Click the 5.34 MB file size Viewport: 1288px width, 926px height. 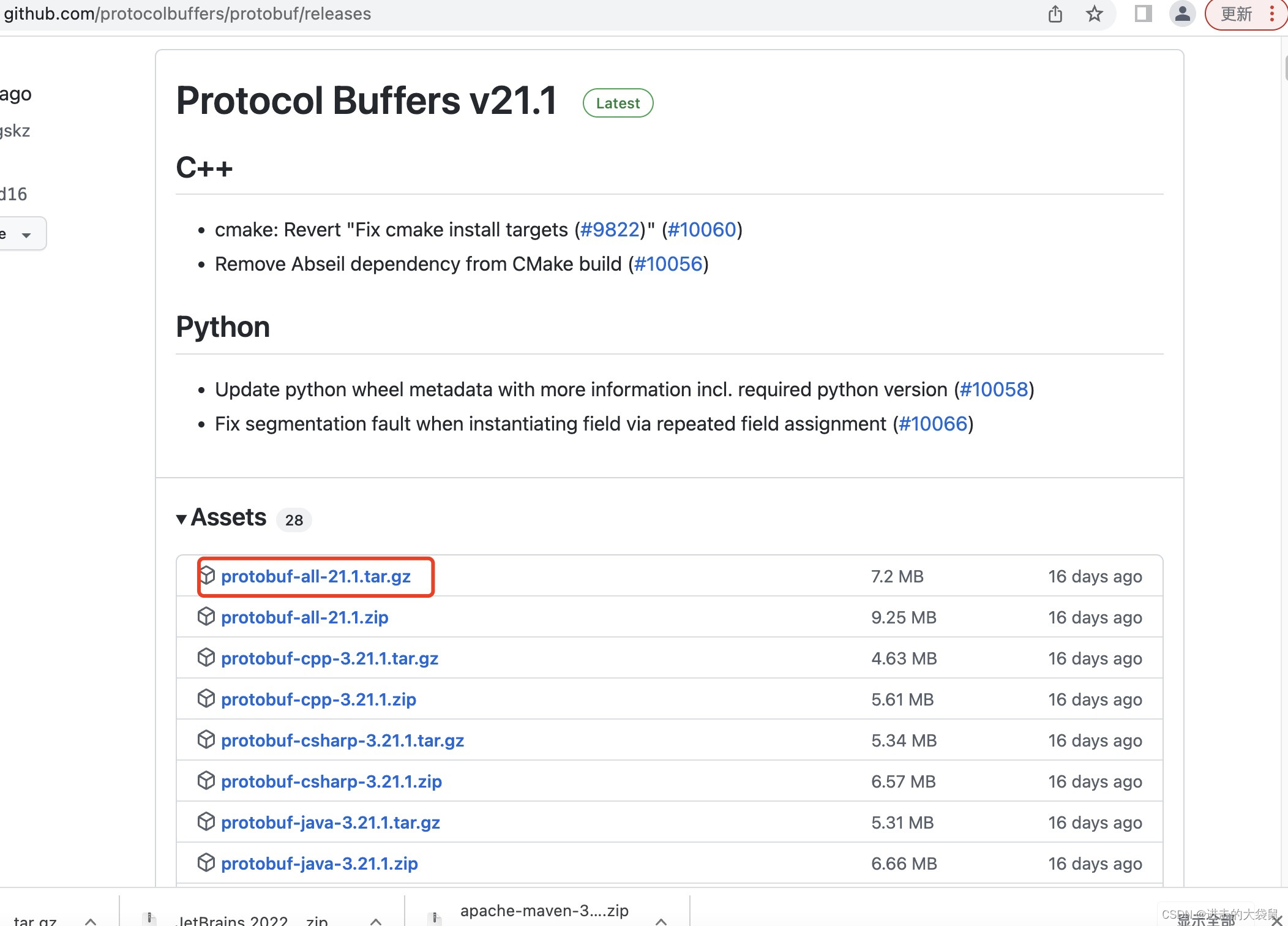coord(904,740)
